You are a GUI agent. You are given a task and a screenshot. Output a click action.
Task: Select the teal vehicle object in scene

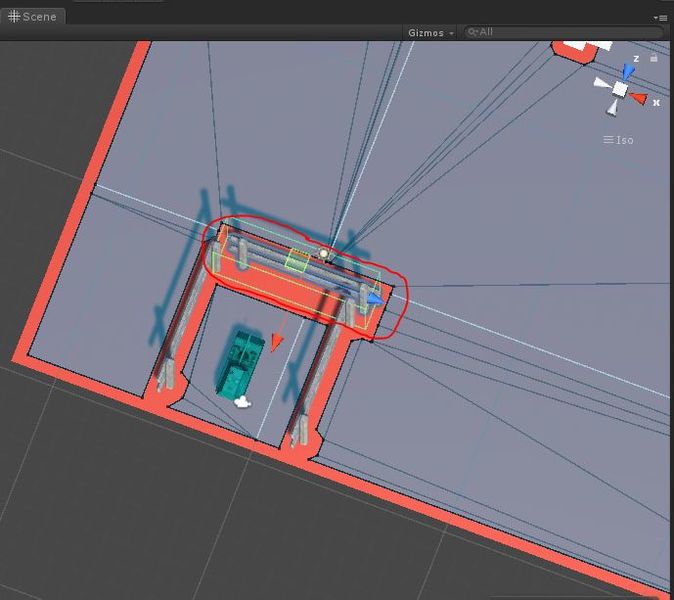pyautogui.click(x=240, y=362)
